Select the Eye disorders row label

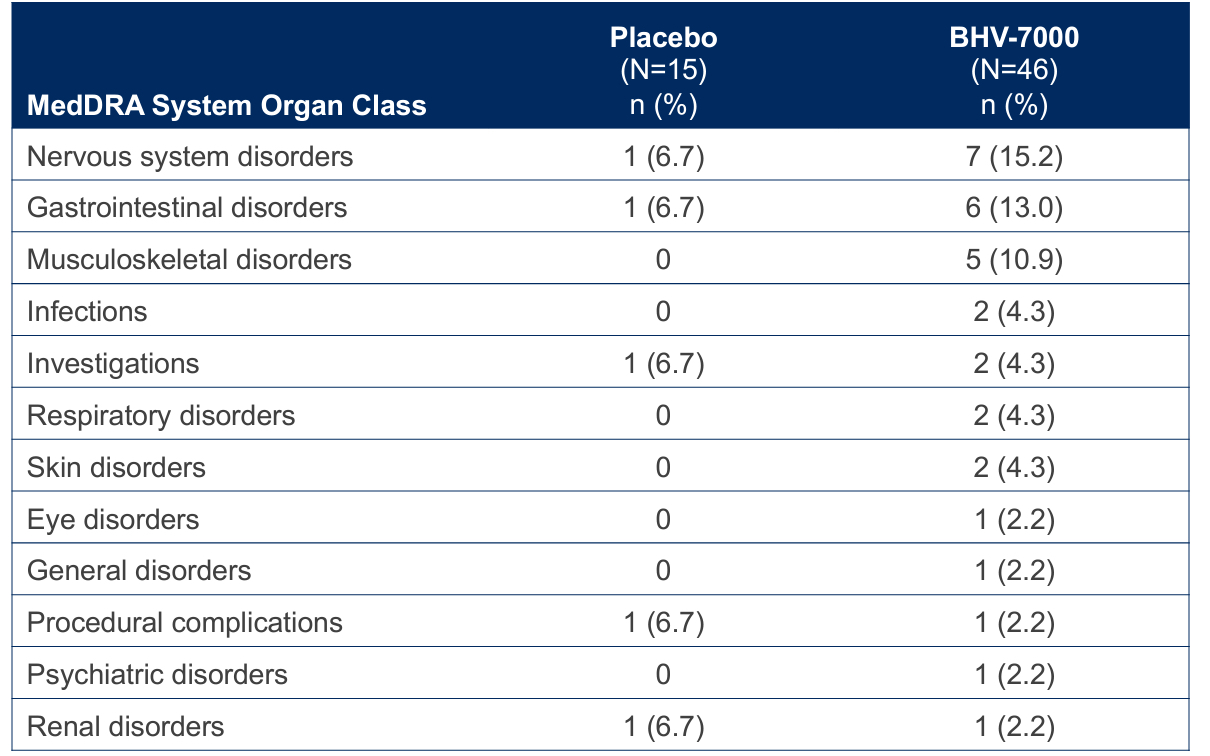tap(113, 519)
